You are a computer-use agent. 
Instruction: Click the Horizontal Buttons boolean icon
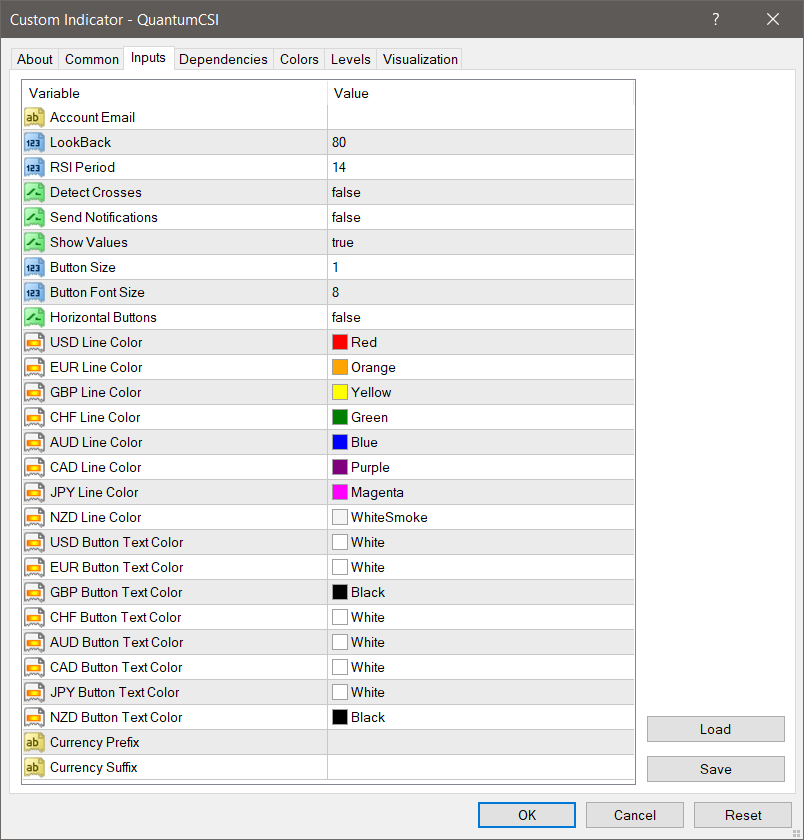coord(34,318)
